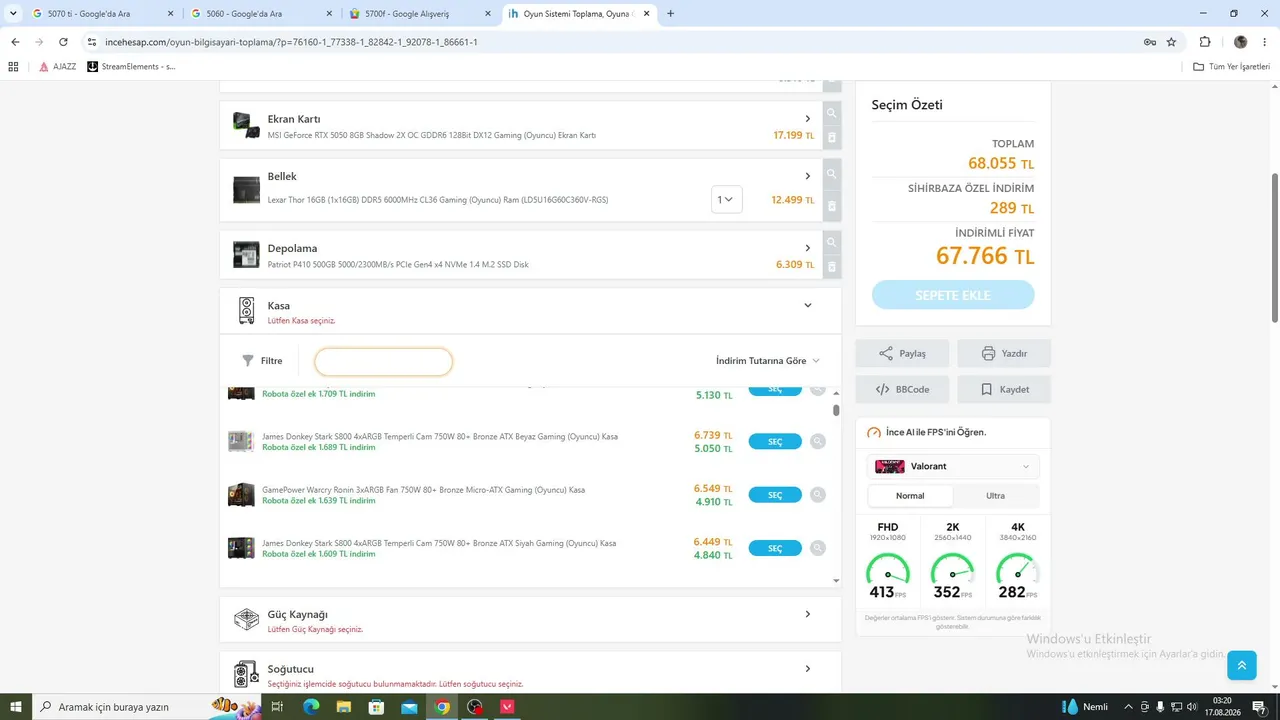Reload the page in Chrome

click(x=63, y=42)
